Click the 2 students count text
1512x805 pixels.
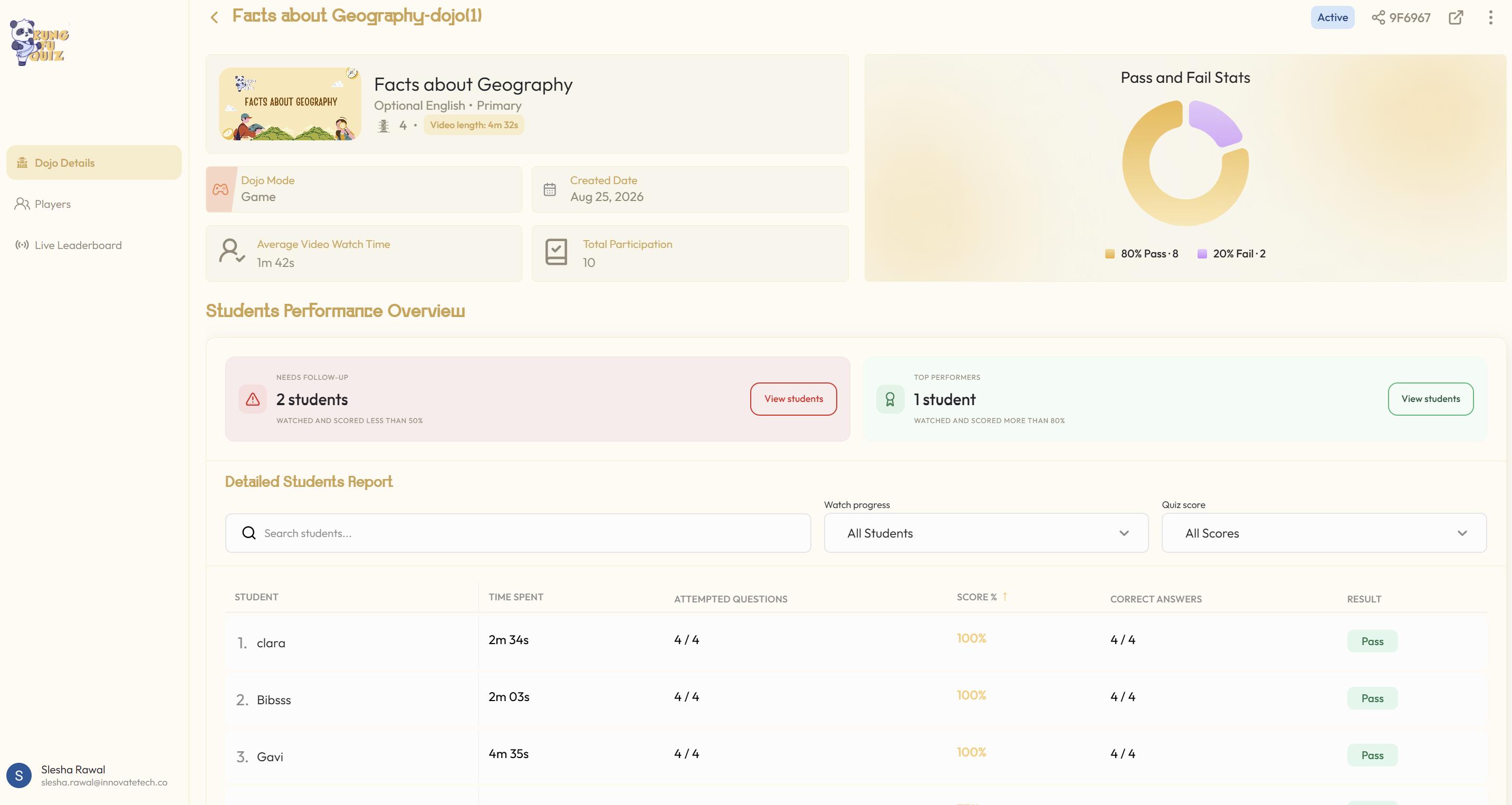coord(312,399)
